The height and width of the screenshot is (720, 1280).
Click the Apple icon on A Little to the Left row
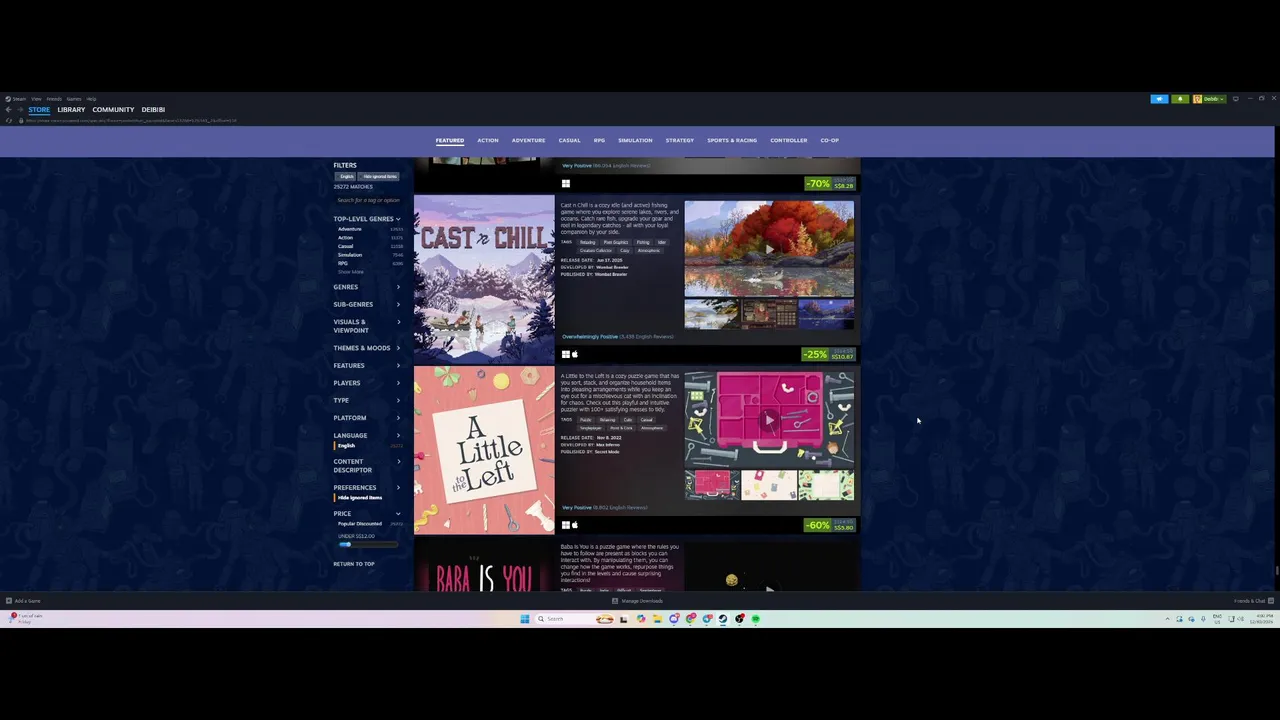(575, 525)
